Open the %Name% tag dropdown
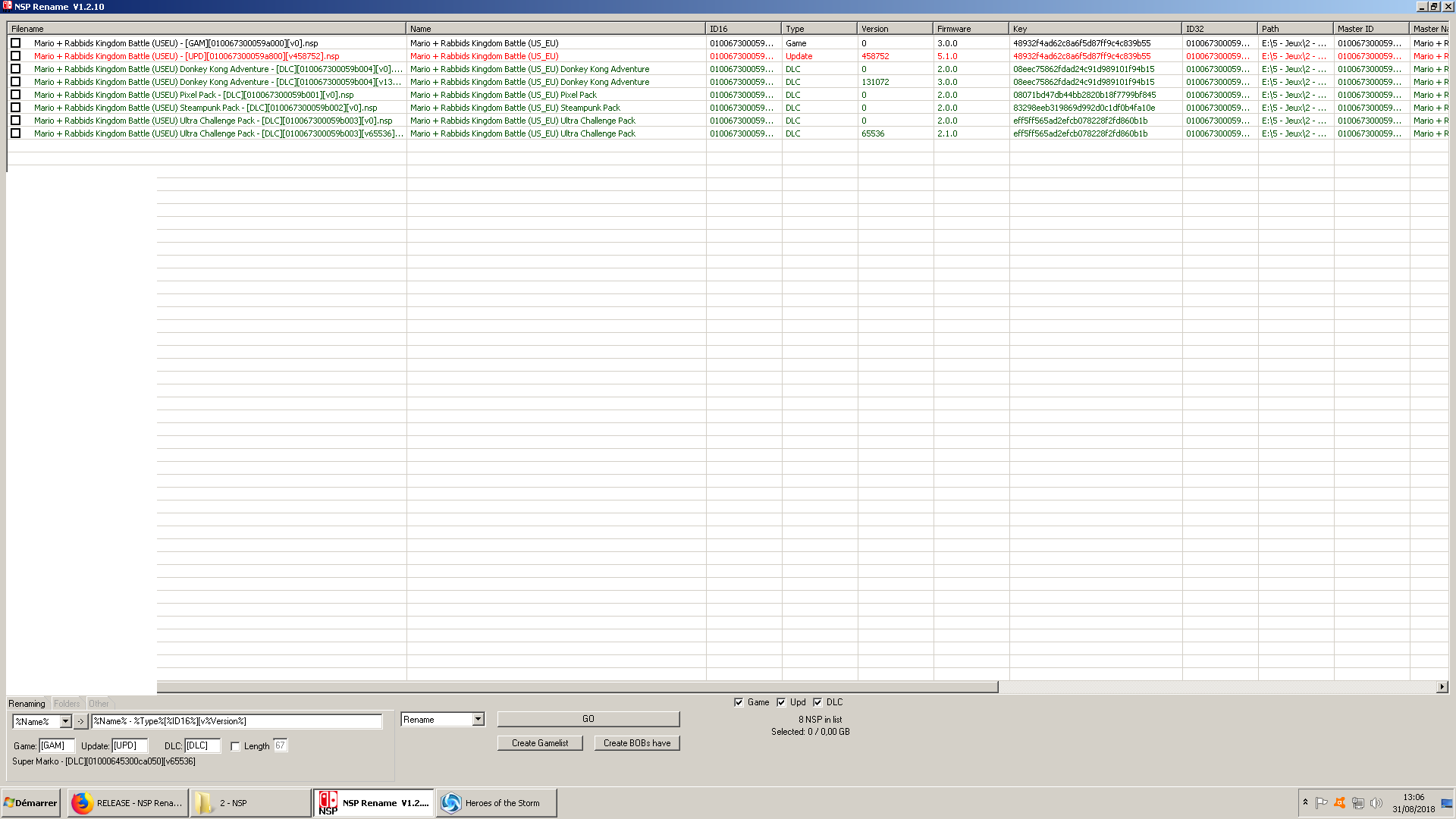 click(x=65, y=721)
